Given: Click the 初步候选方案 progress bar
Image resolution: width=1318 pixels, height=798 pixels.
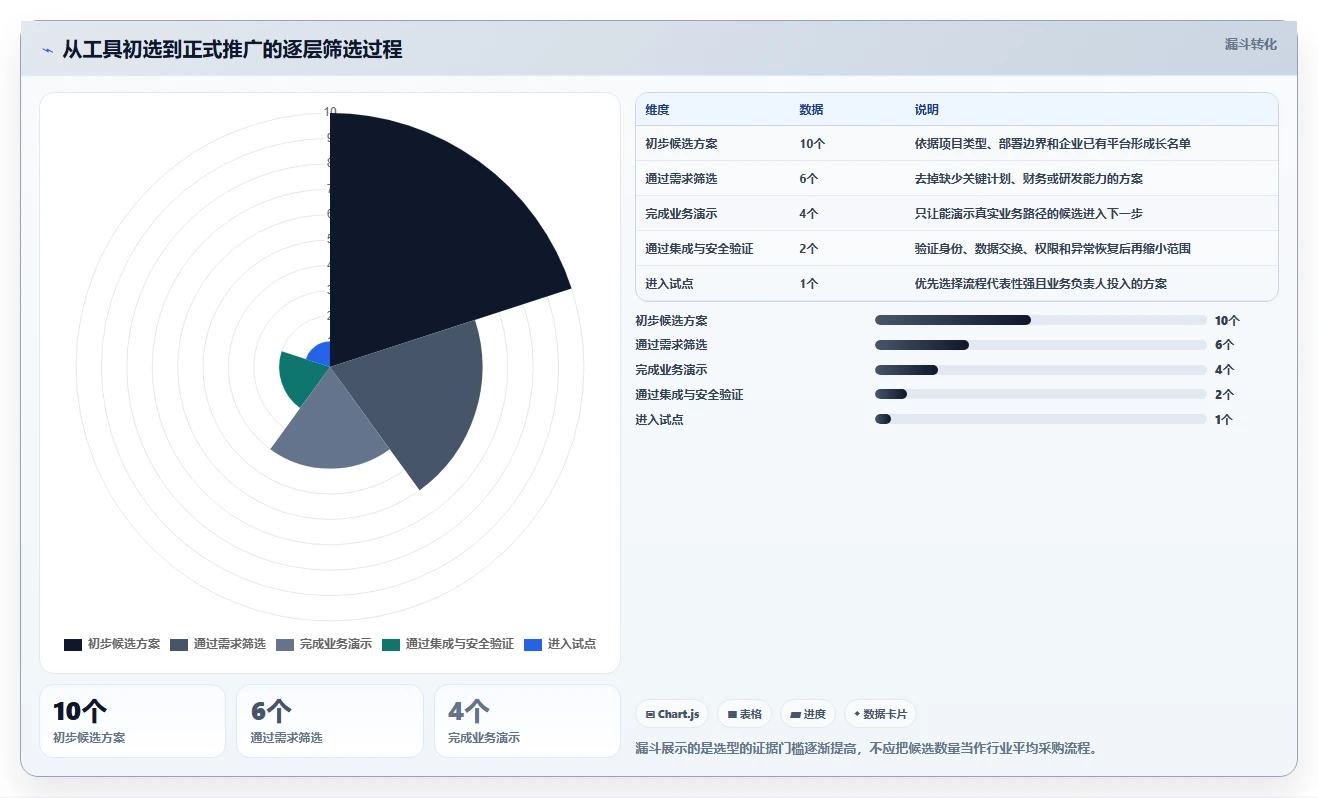Looking at the screenshot, I should 1041,320.
